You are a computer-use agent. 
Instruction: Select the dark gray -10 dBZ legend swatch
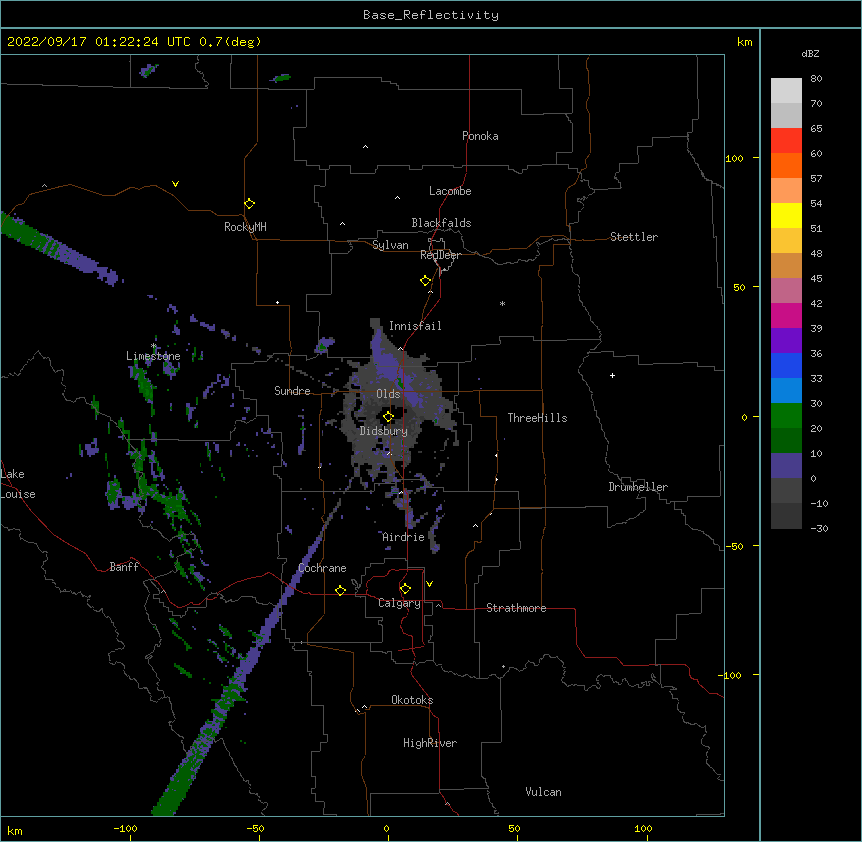[x=786, y=516]
